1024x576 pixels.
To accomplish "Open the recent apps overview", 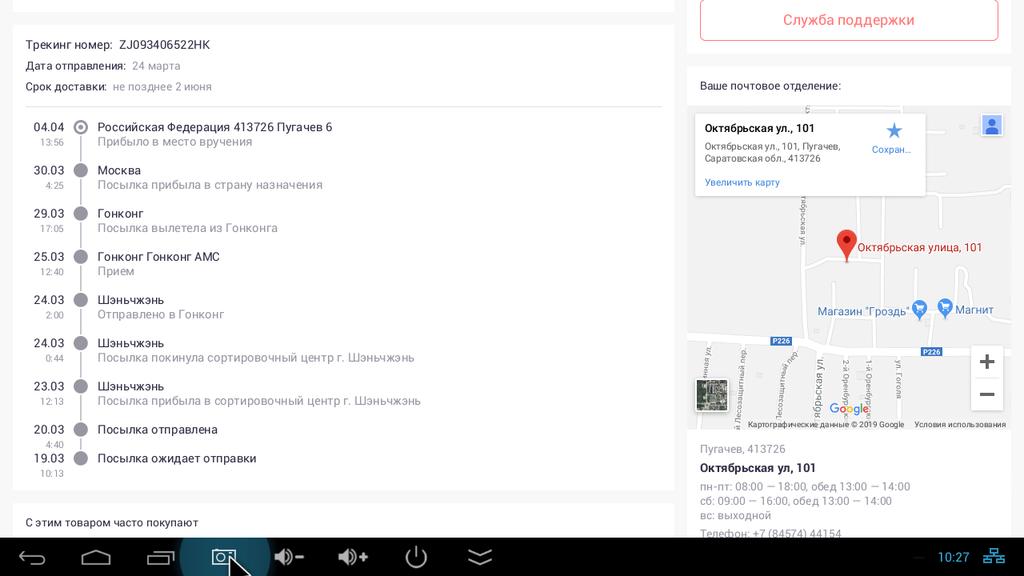I will click(x=160, y=557).
